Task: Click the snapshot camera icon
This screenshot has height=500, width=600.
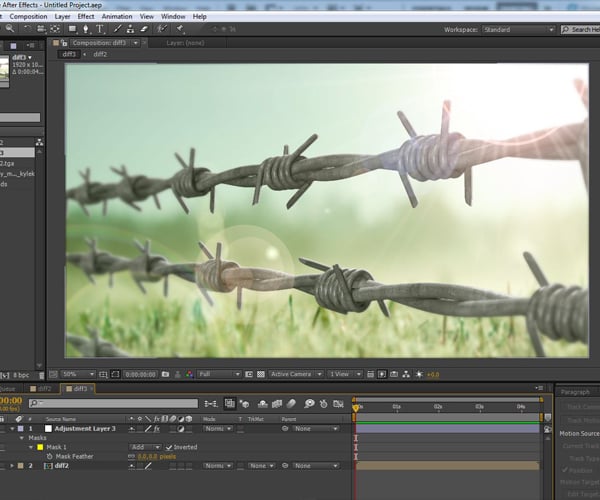Action: [x=165, y=374]
